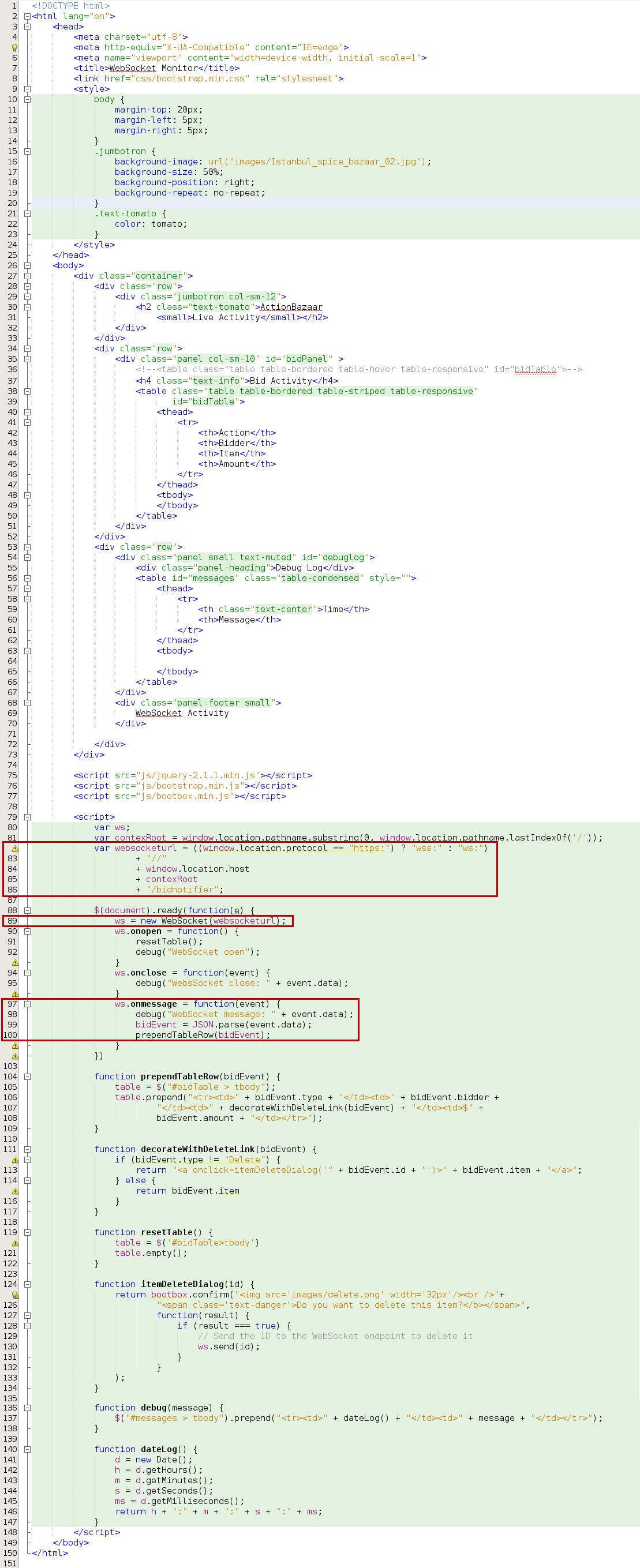Click the warning icon beside 'if (bidEvent.type != "Delete")'
640x1568 pixels.
click(x=15, y=1160)
